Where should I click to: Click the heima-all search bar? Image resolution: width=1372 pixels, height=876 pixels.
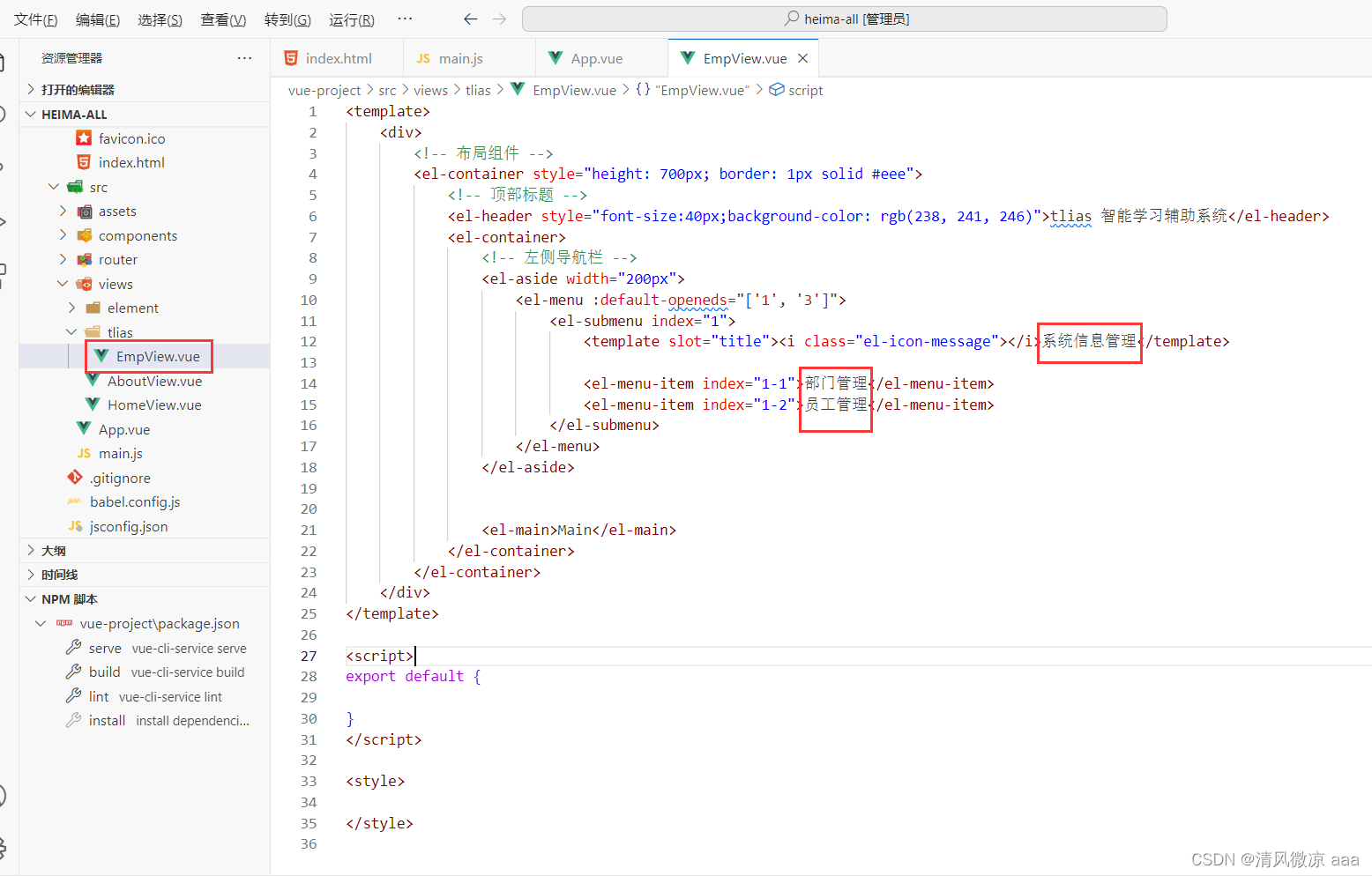pos(845,19)
